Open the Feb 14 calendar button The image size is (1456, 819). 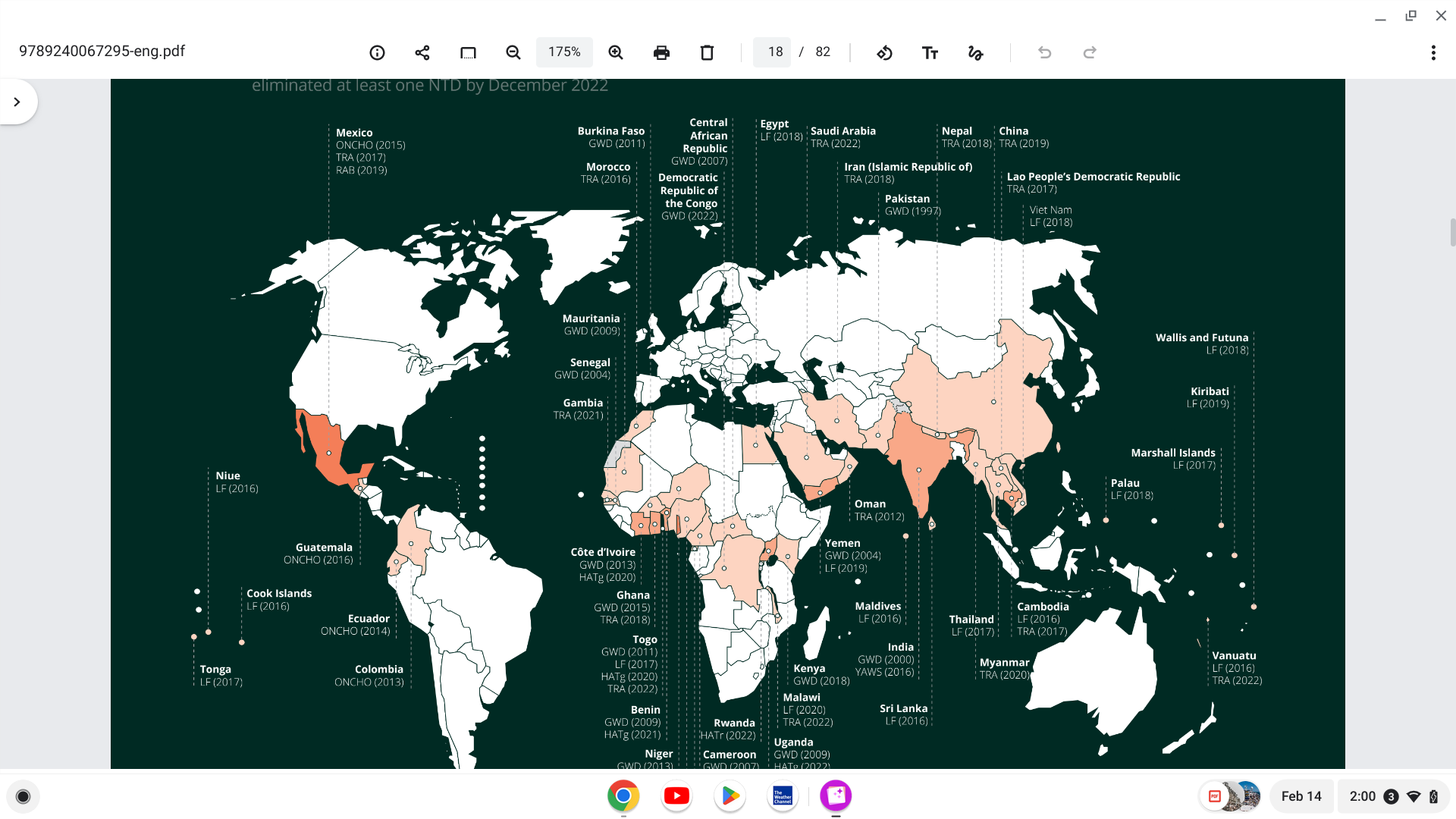[x=1301, y=796]
